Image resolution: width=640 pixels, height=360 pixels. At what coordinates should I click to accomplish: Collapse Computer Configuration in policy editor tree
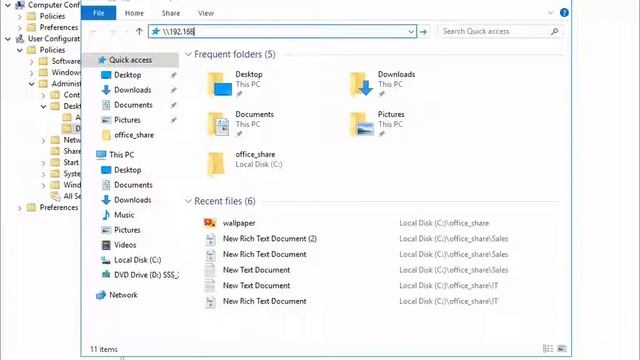click(x=7, y=5)
